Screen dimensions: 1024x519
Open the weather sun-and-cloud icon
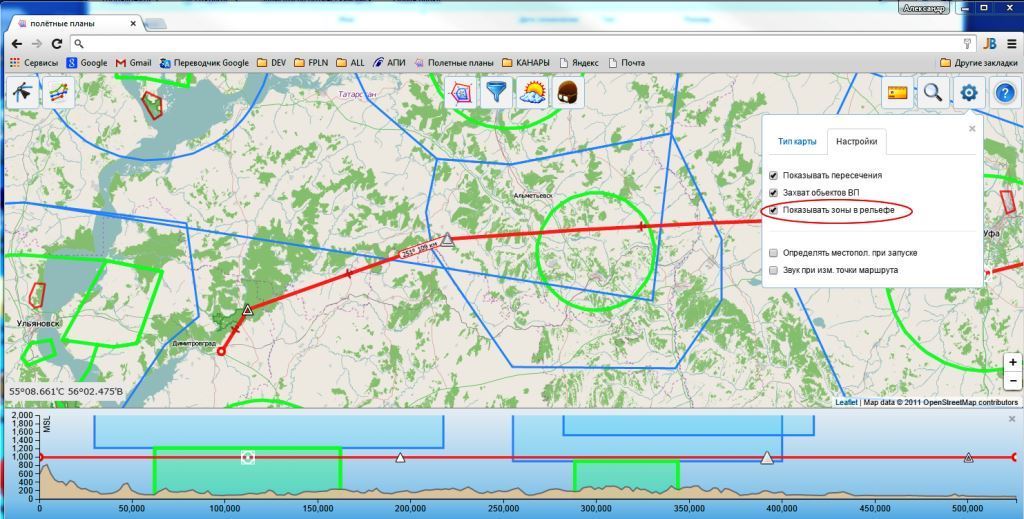coord(531,93)
